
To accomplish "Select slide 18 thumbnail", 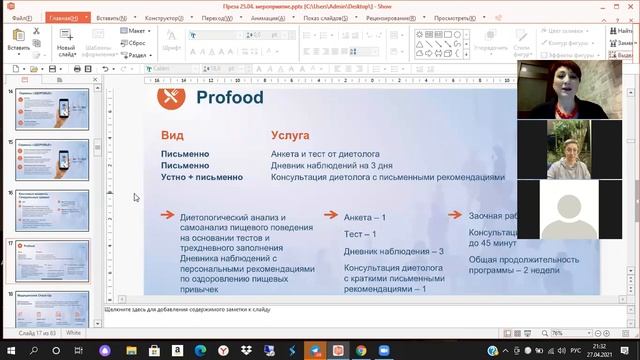I will tap(52, 309).
